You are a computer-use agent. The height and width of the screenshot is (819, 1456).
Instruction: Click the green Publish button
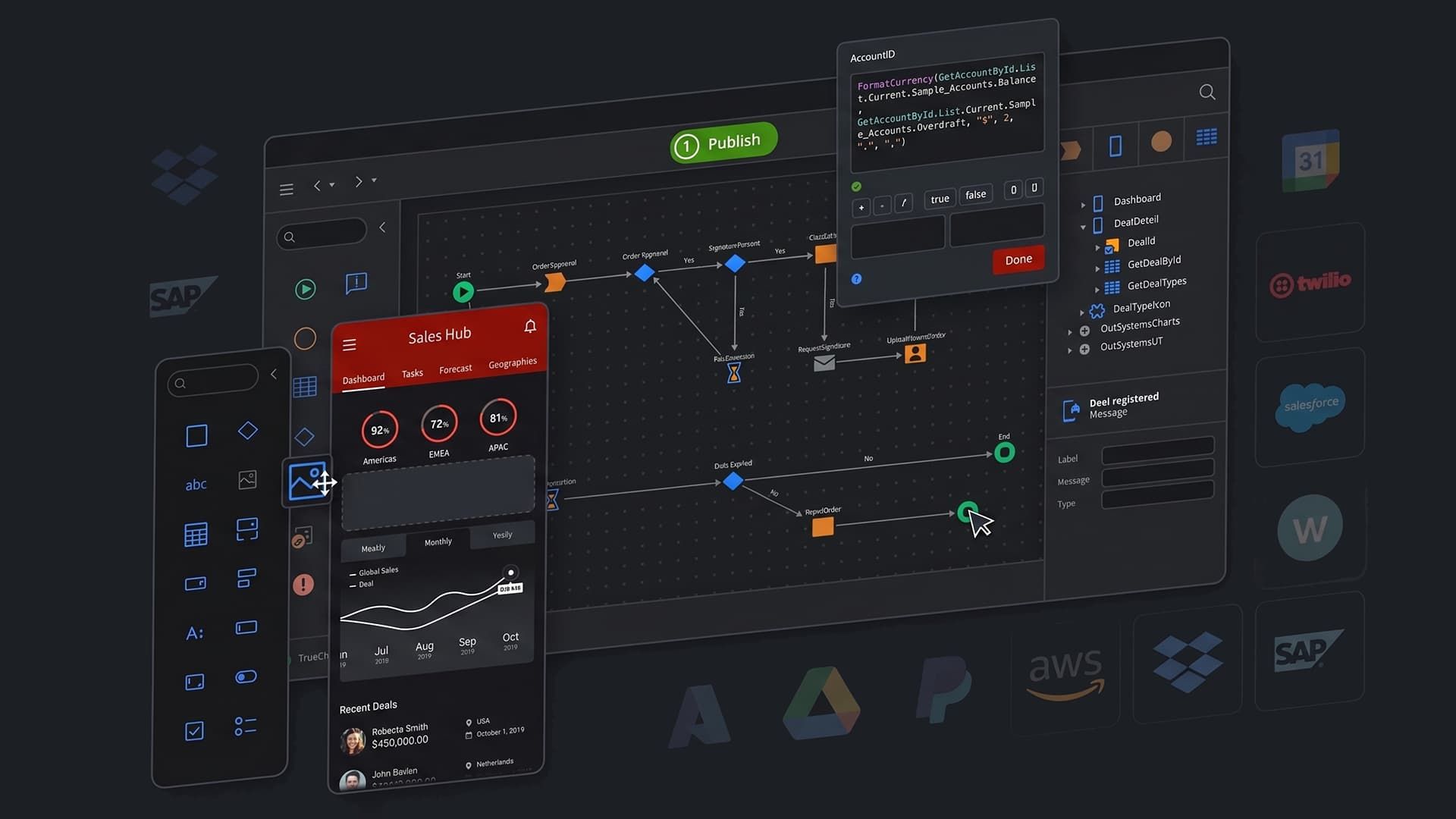point(723,143)
